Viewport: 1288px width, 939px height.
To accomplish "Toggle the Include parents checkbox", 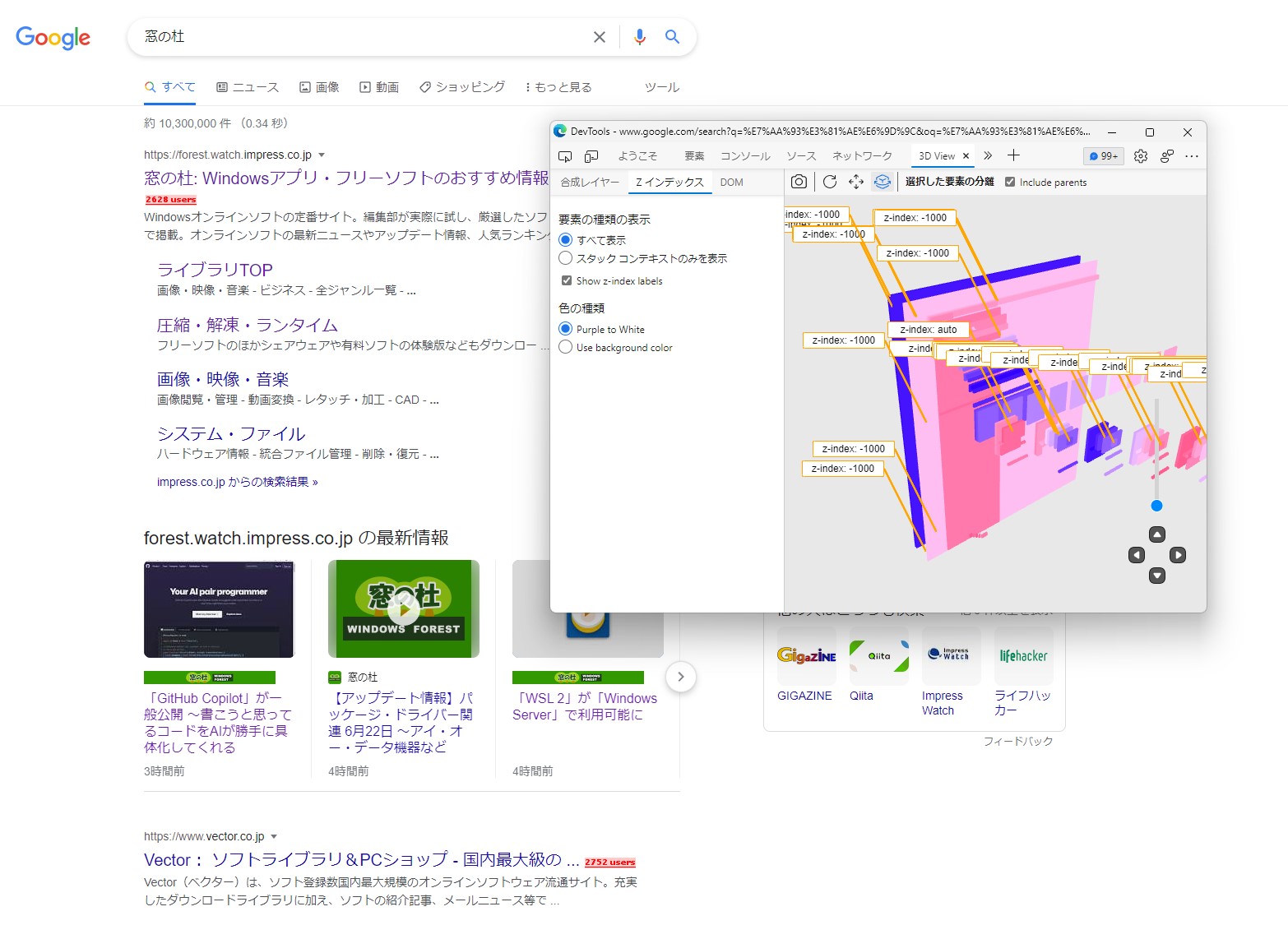I will click(x=1010, y=182).
